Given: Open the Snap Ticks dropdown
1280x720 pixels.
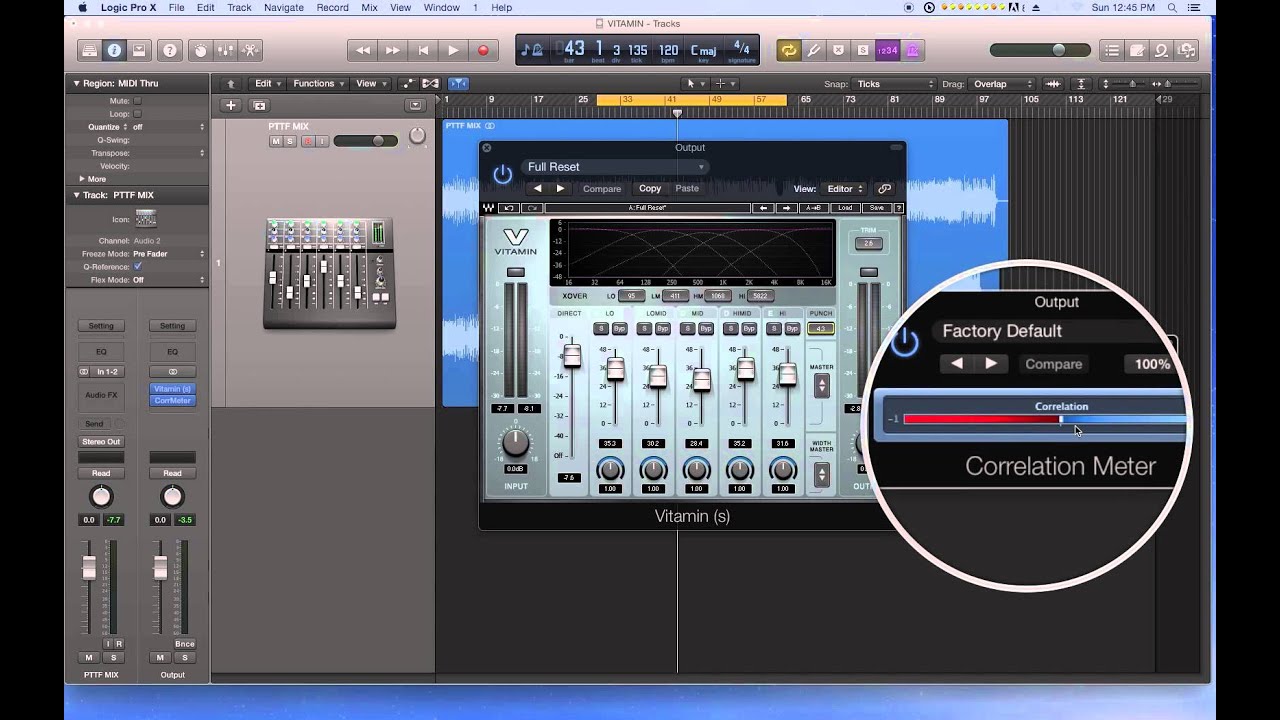Looking at the screenshot, I should [x=895, y=84].
